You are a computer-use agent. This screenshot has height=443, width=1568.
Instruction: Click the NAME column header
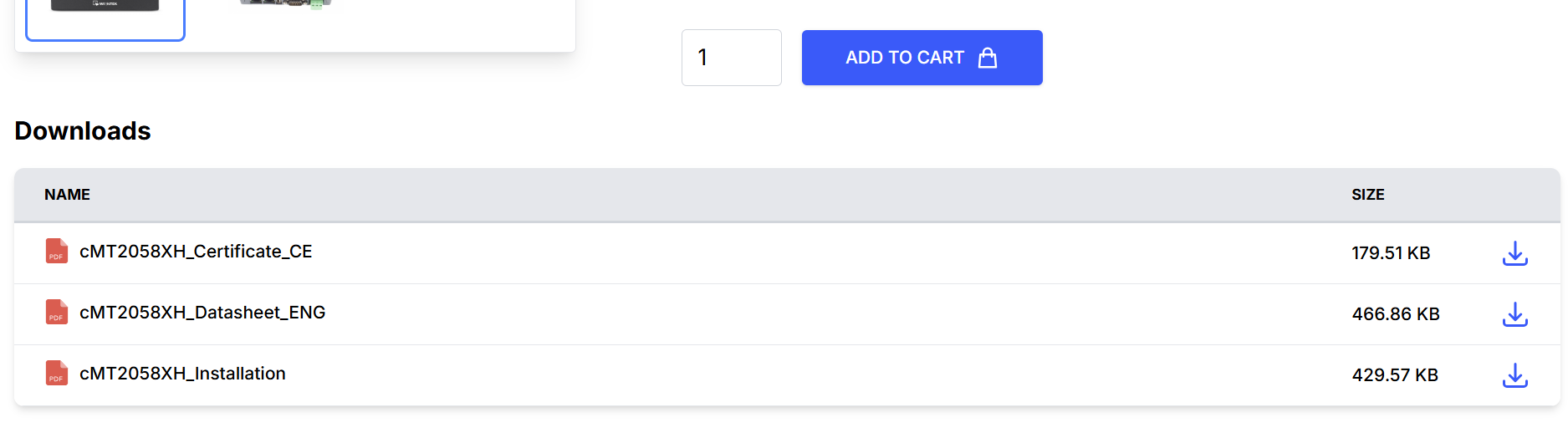coord(67,195)
